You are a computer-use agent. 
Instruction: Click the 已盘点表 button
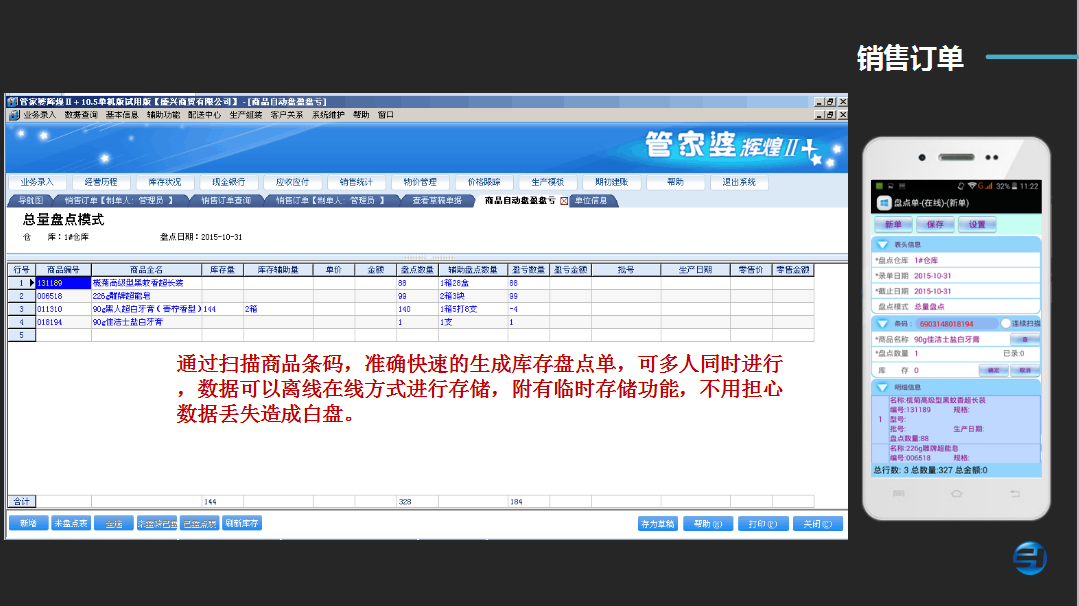(x=200, y=523)
